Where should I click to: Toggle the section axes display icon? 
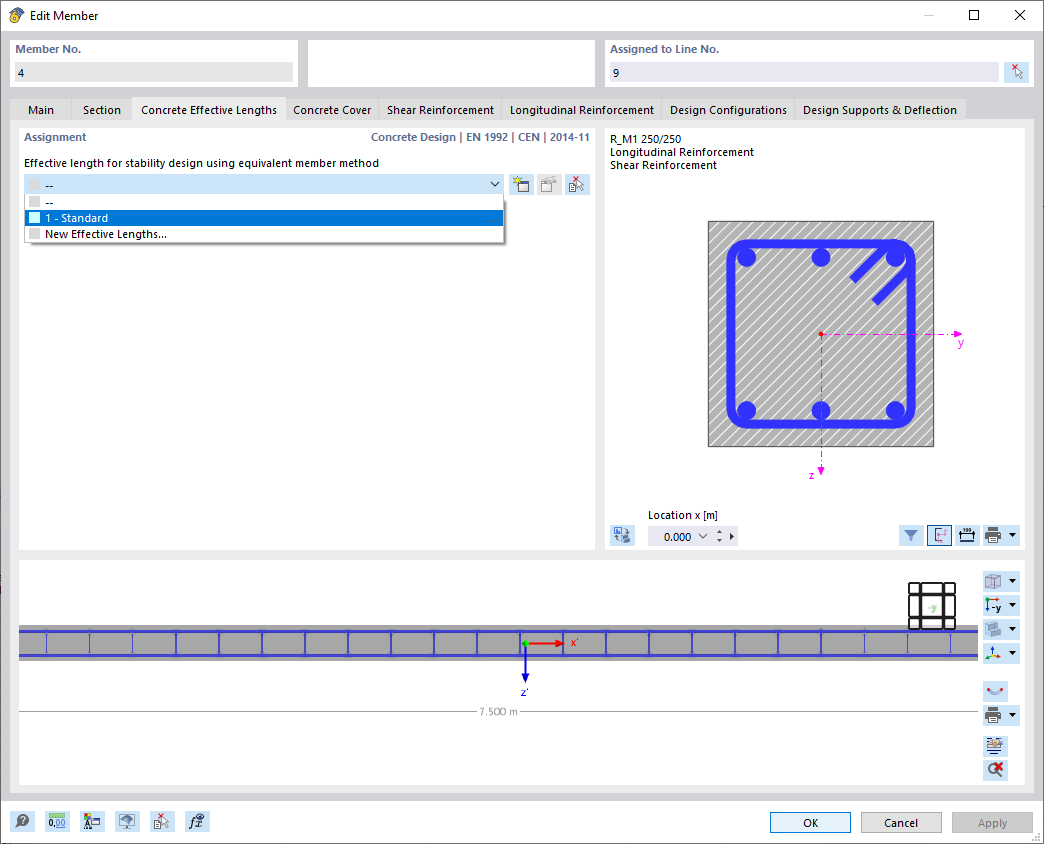pyautogui.click(x=939, y=535)
